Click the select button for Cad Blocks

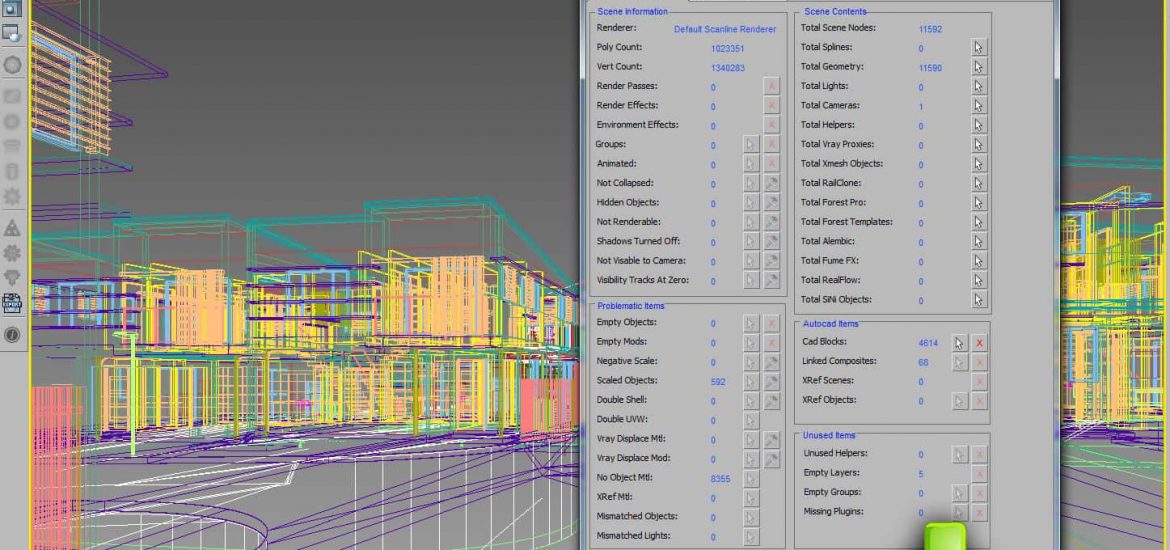click(x=959, y=342)
